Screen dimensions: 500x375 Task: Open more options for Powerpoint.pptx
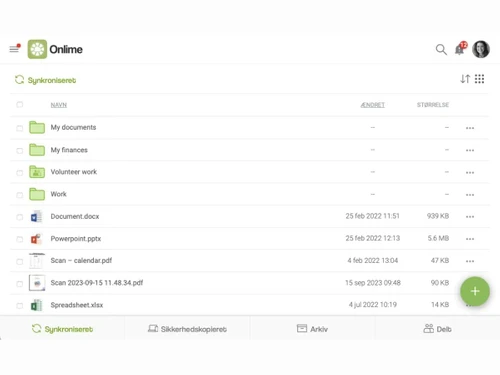coord(470,239)
